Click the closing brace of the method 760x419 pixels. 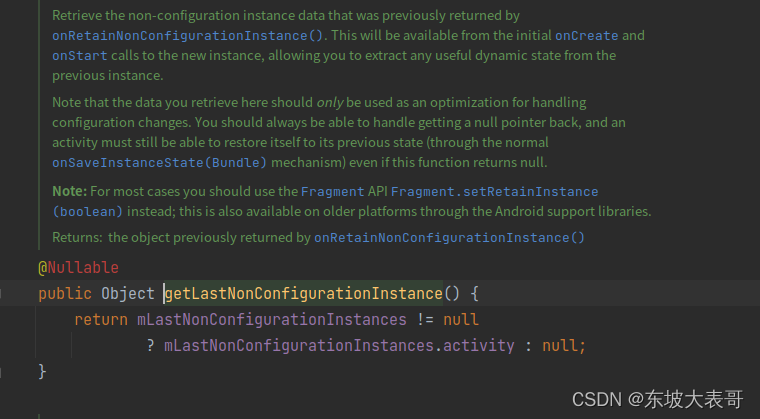[x=42, y=372]
